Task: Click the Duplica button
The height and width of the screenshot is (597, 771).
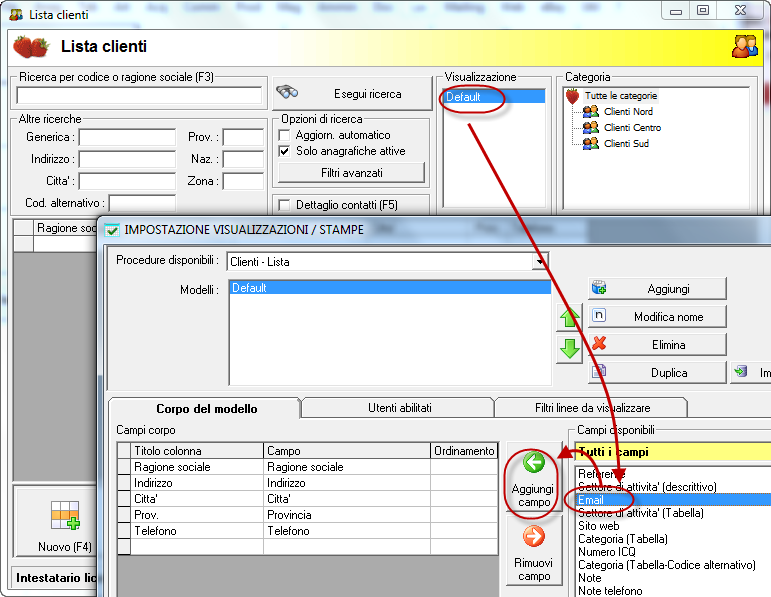Action: tap(657, 373)
